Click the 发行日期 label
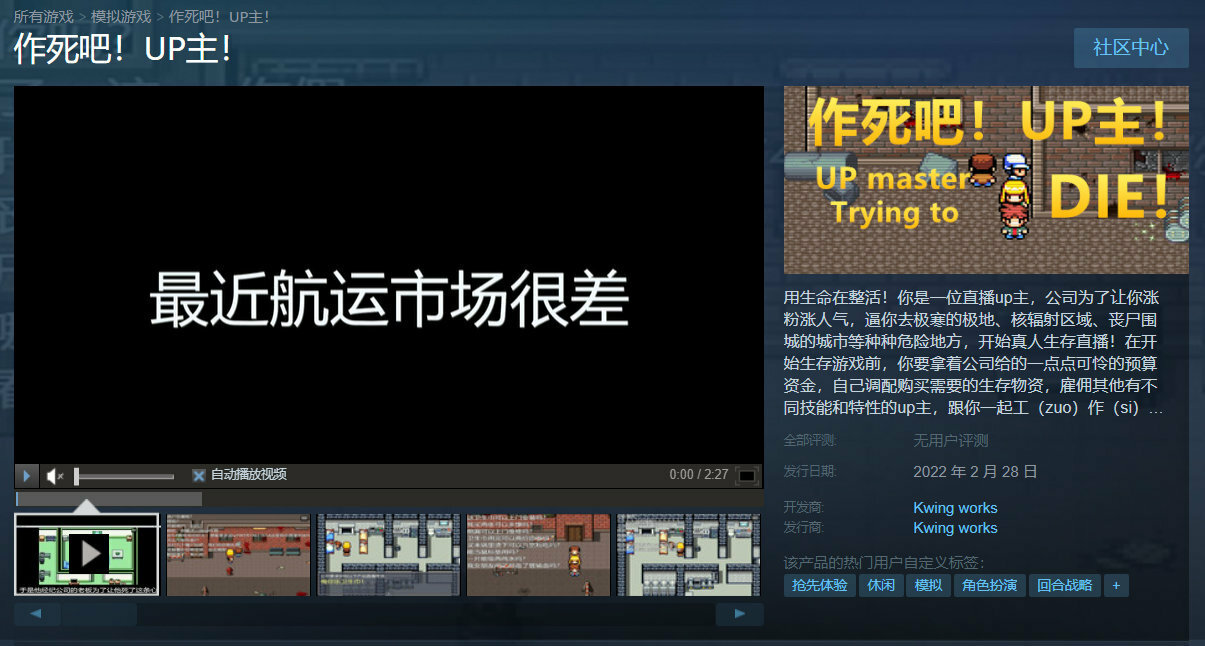Image resolution: width=1205 pixels, height=646 pixels. point(810,471)
